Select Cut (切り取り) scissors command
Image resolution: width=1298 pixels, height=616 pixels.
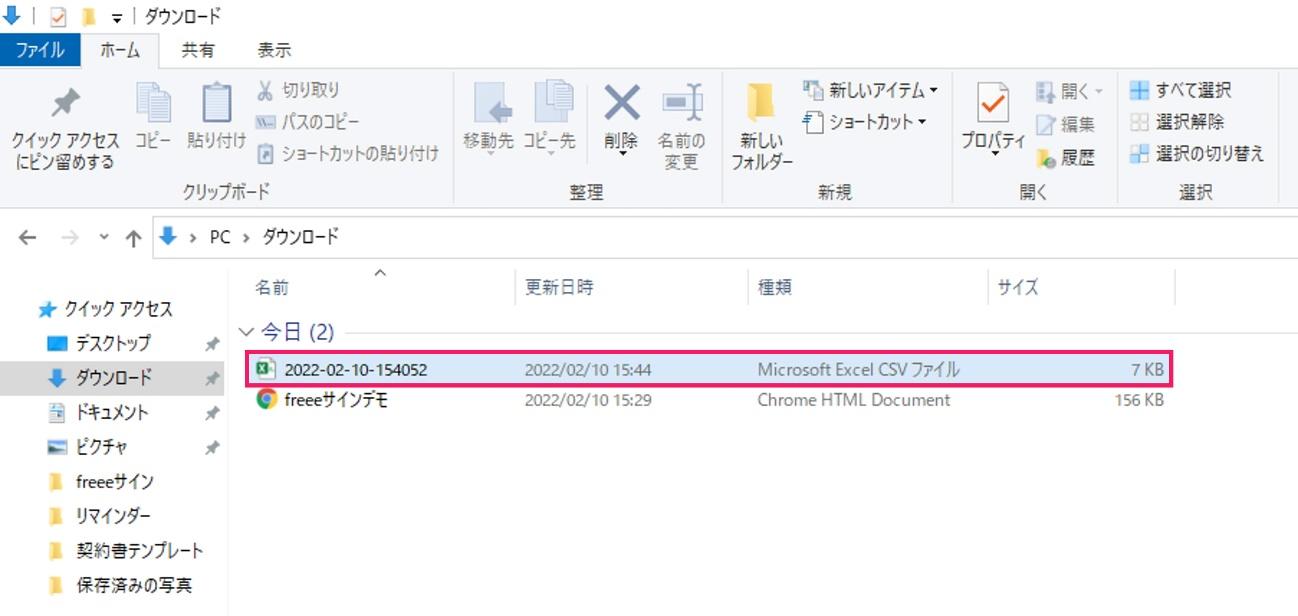click(298, 90)
